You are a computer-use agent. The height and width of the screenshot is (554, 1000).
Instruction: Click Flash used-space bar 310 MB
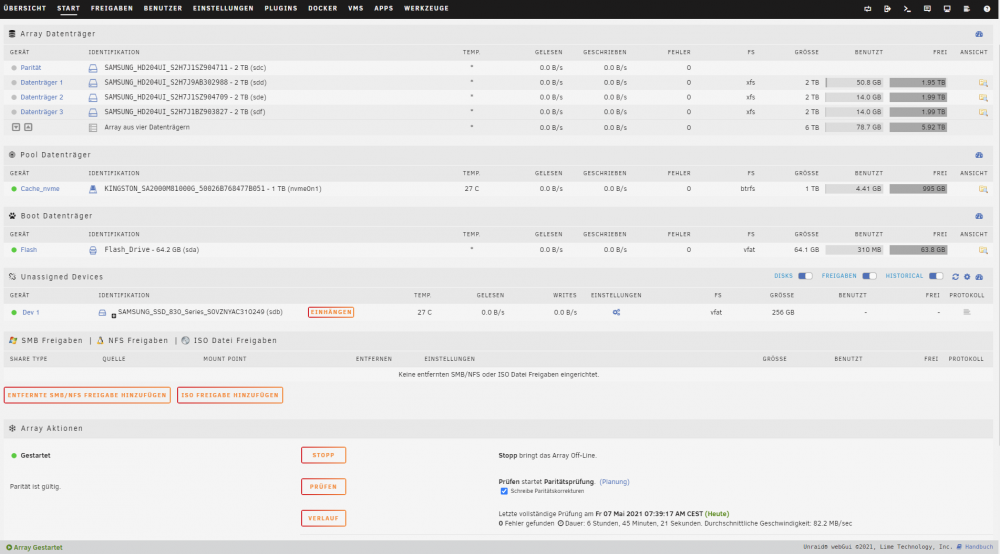(x=854, y=250)
